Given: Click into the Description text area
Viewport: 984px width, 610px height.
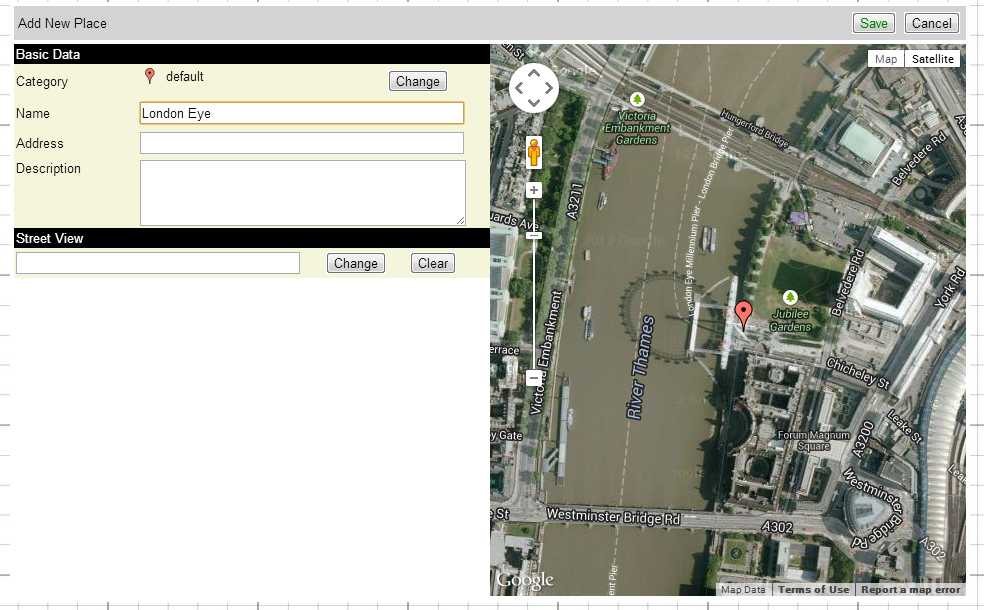Looking at the screenshot, I should 302,193.
